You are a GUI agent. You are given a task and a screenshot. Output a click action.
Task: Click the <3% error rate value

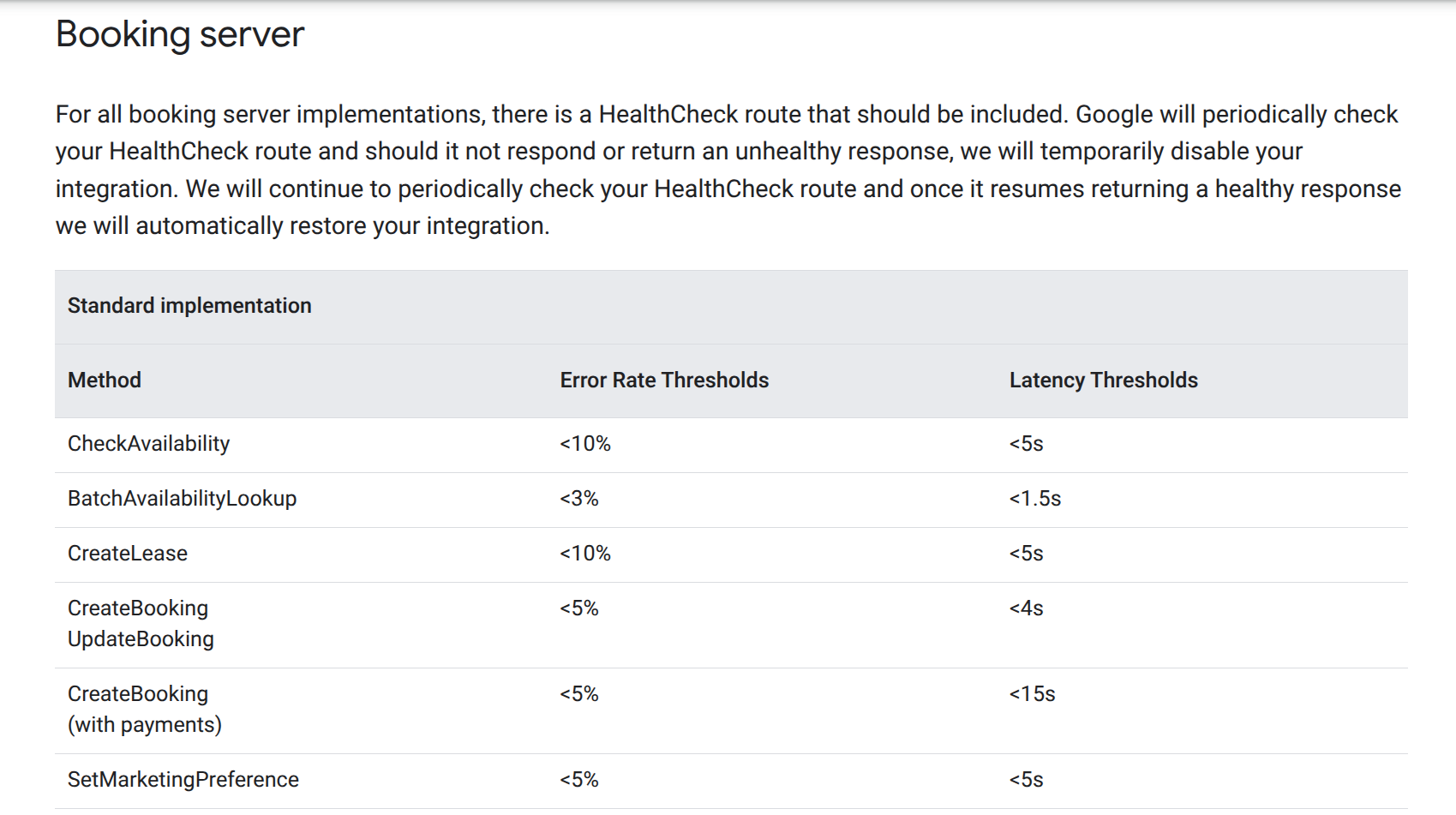579,499
